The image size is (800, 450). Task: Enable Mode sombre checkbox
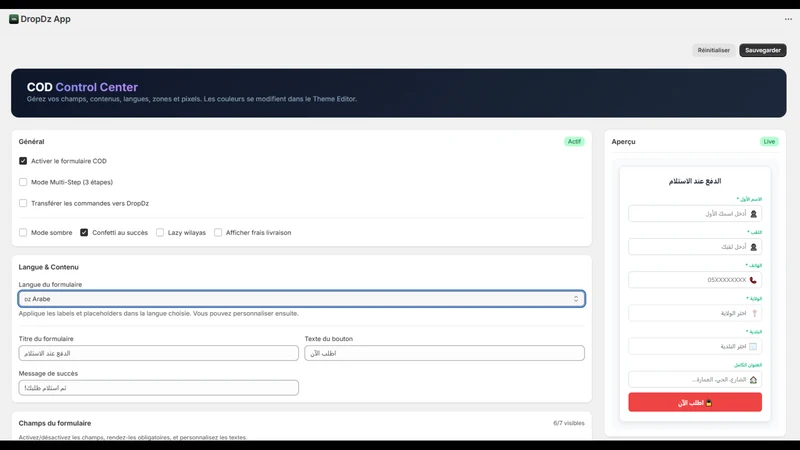click(x=23, y=233)
